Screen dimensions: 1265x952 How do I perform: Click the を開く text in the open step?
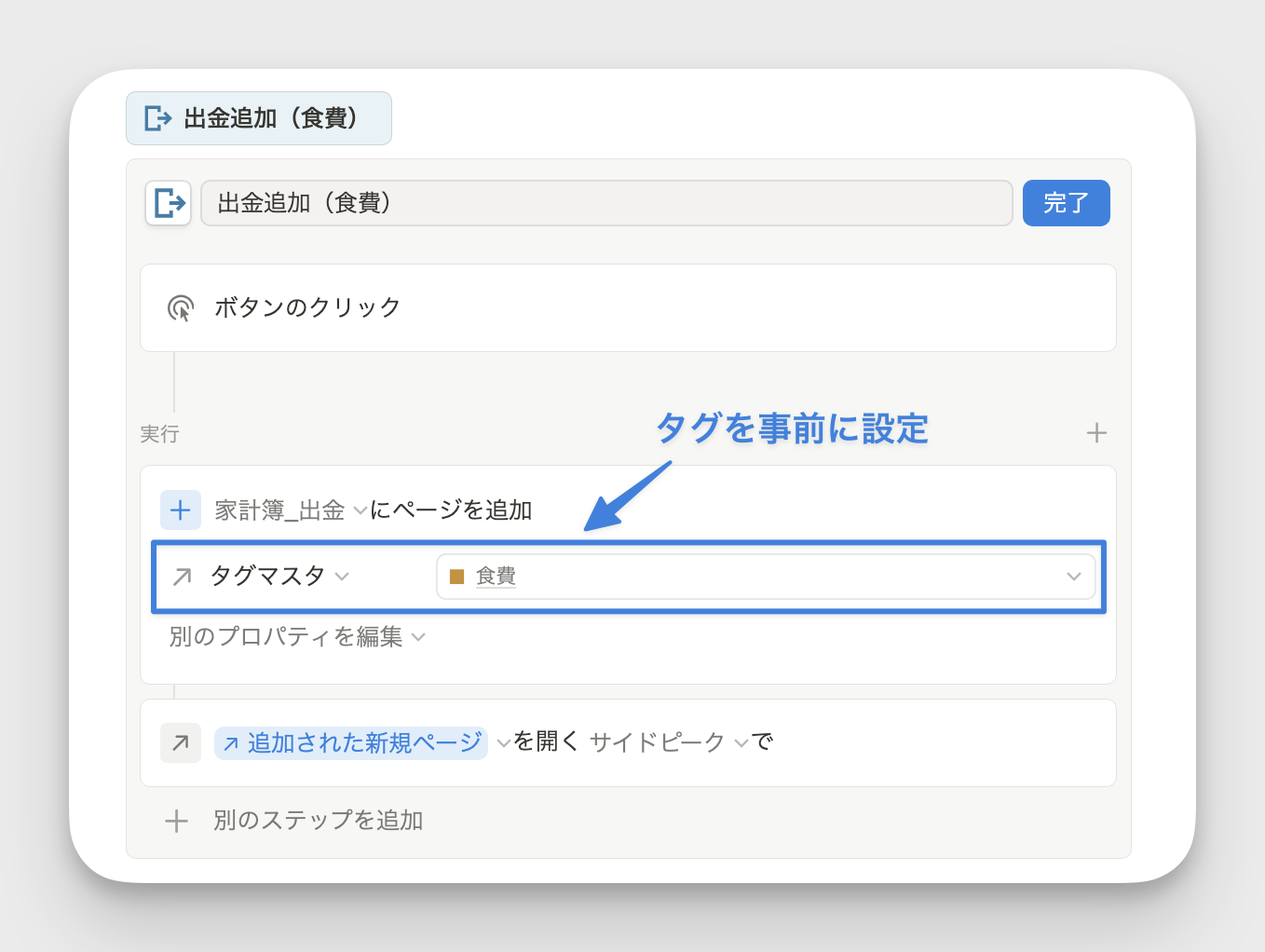(x=547, y=741)
